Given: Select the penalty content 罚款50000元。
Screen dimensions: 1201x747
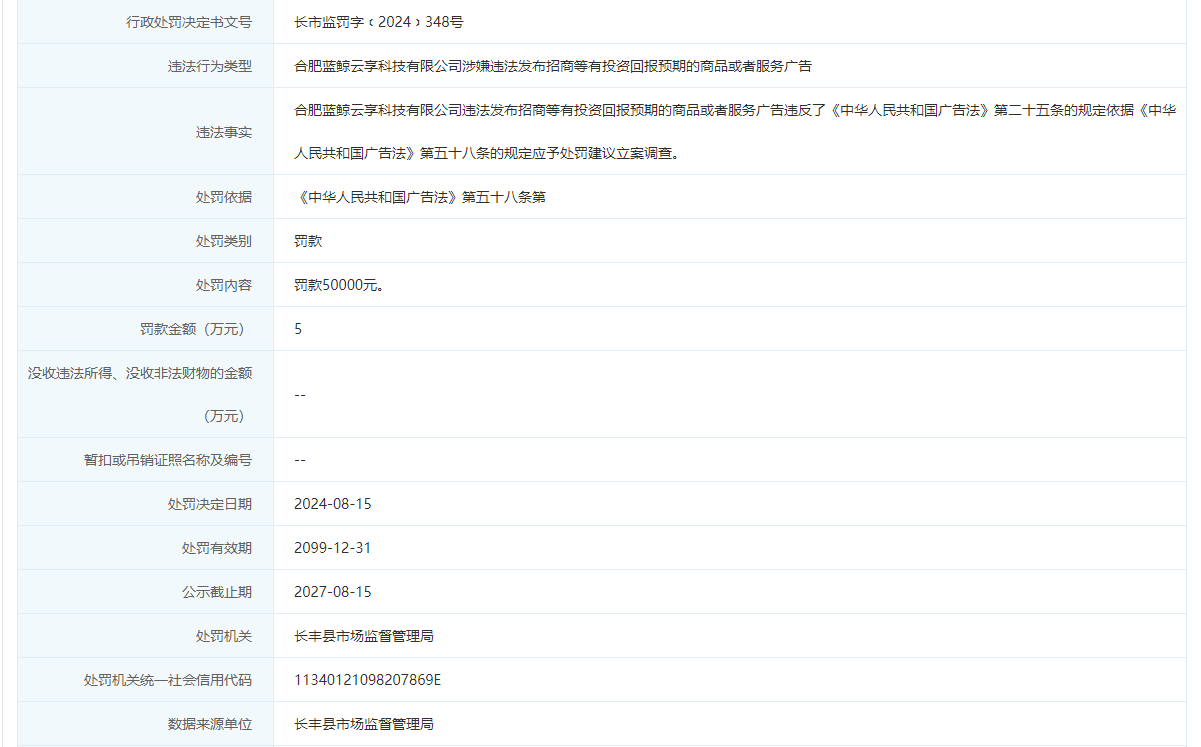Looking at the screenshot, I should tap(339, 285).
